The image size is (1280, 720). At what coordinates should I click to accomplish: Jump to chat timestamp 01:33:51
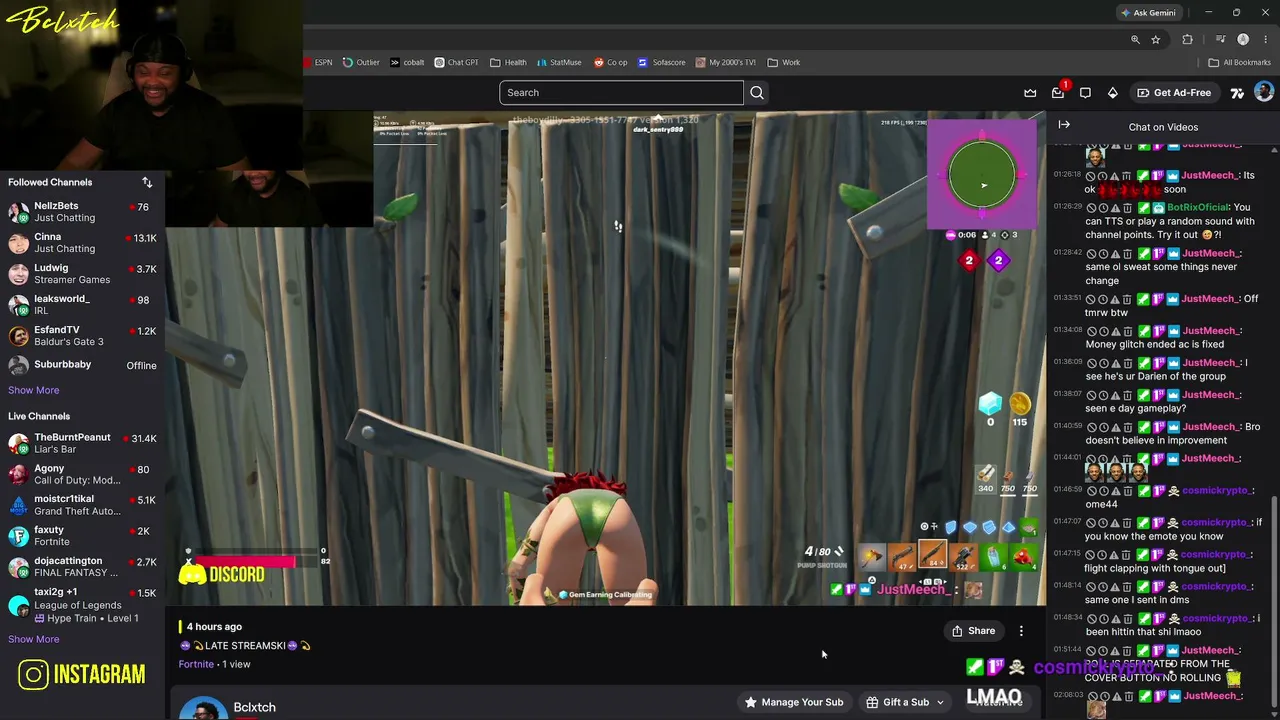point(1067,298)
